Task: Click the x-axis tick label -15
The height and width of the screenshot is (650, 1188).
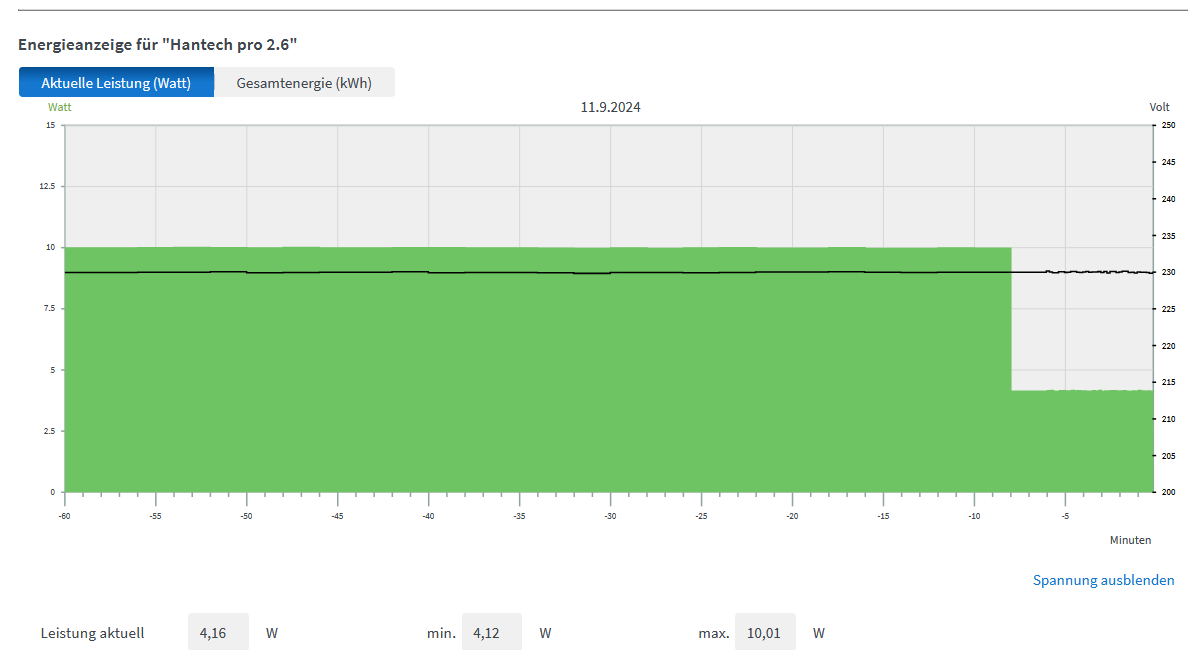Action: click(883, 516)
